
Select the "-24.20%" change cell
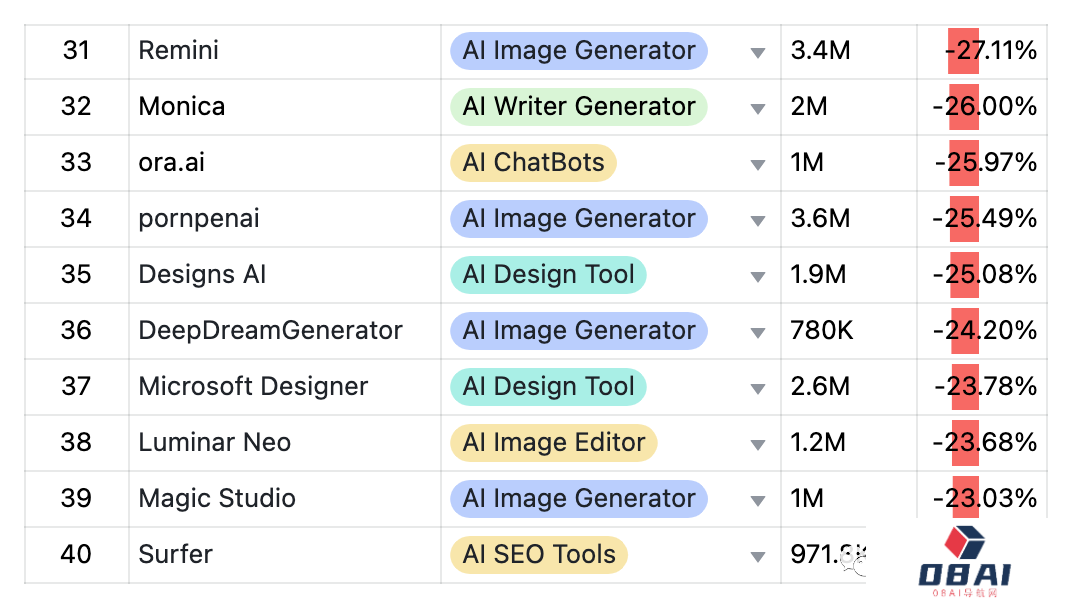click(982, 332)
